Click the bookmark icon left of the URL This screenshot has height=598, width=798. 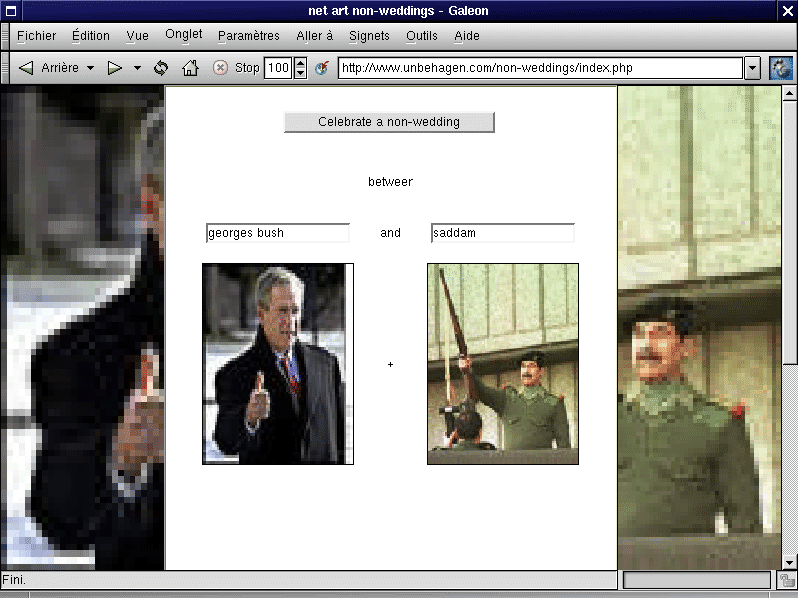[x=322, y=68]
